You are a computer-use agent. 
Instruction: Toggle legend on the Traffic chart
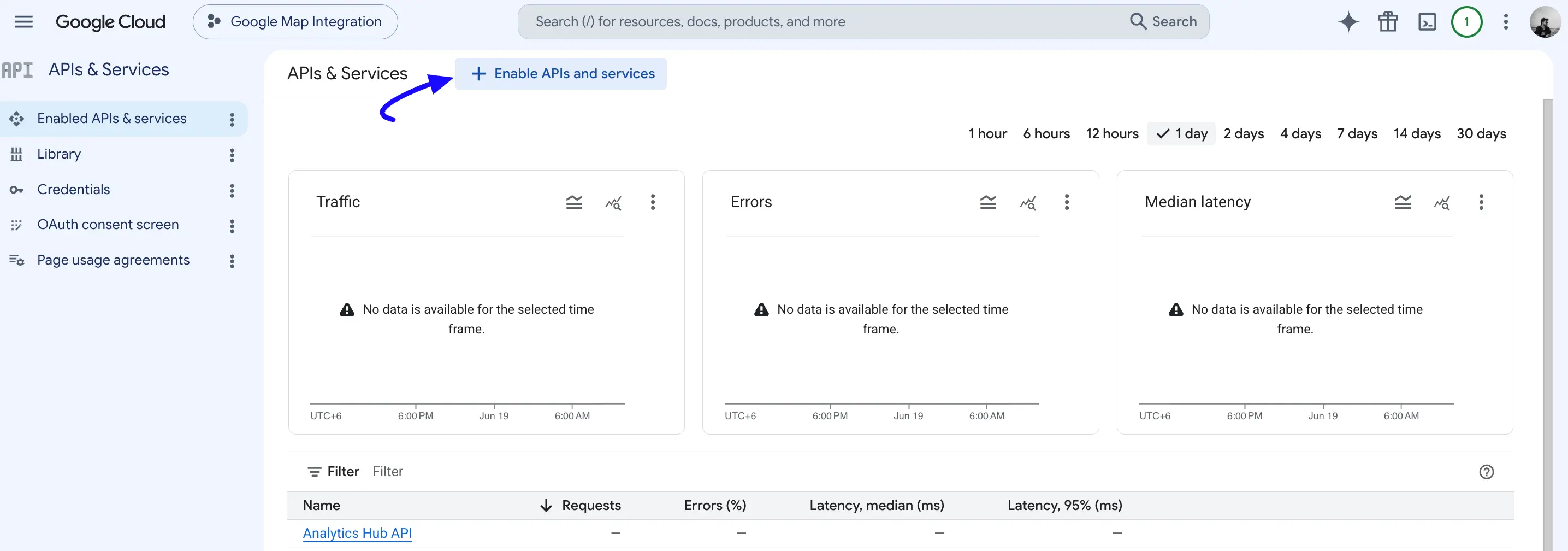click(574, 202)
